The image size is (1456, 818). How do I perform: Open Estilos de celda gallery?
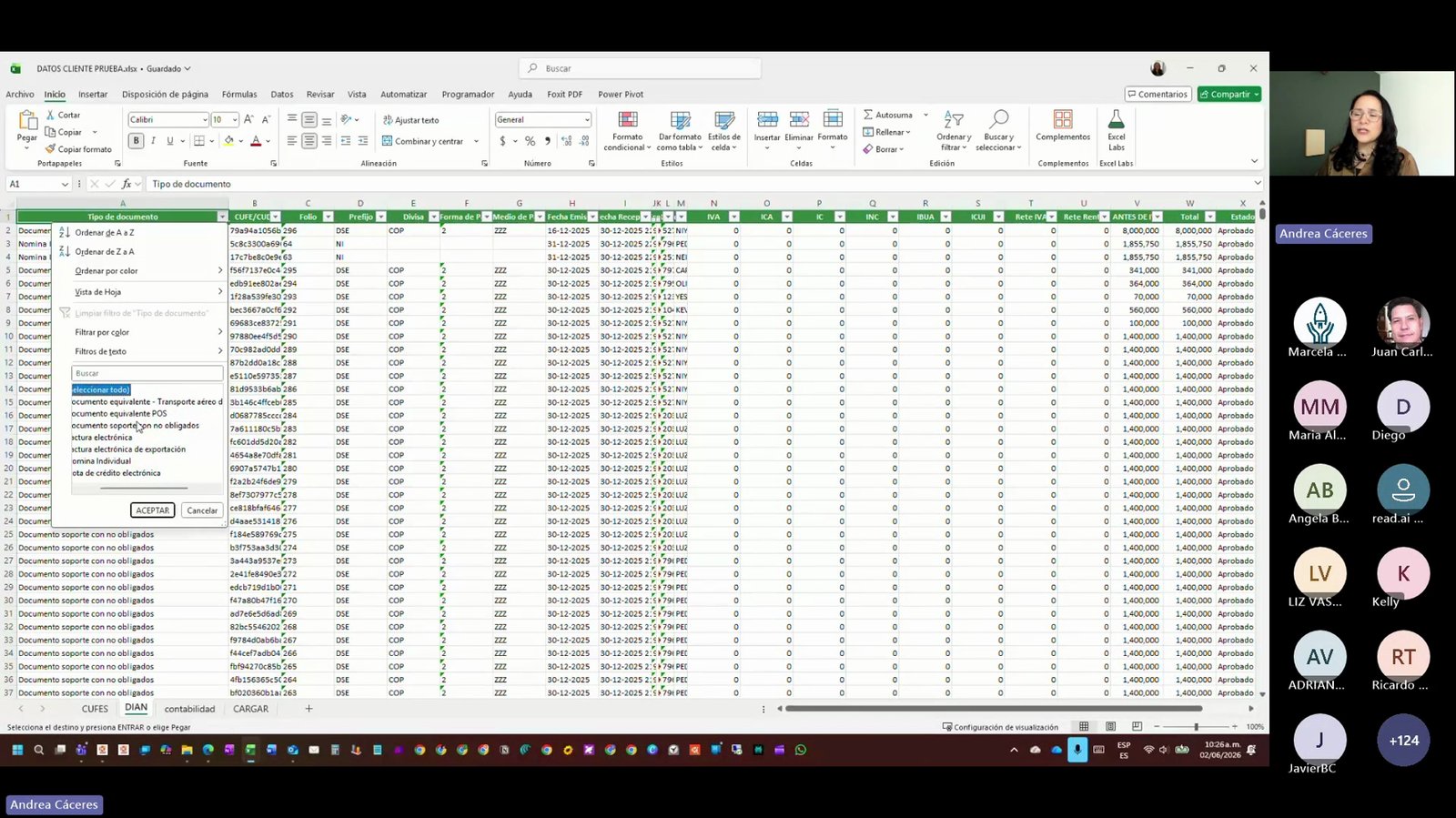click(x=724, y=131)
